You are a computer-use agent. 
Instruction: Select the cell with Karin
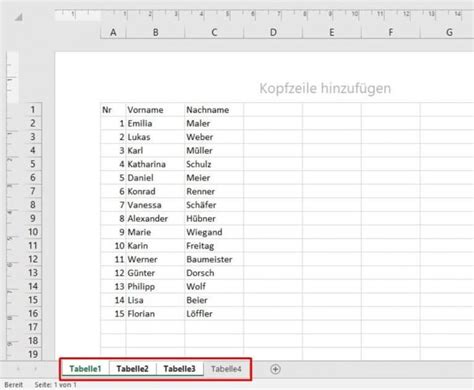tap(155, 246)
